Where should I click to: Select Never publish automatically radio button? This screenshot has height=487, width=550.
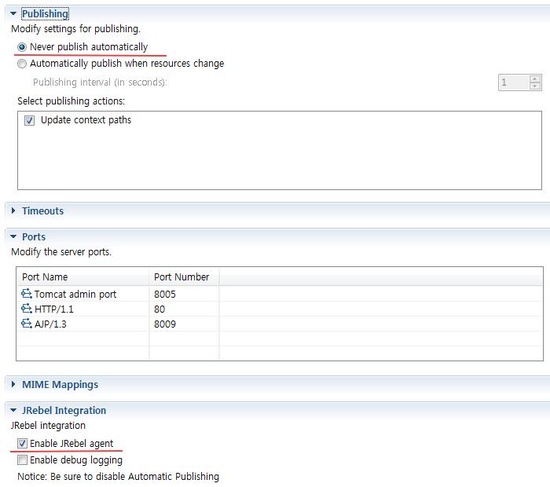tap(22, 47)
